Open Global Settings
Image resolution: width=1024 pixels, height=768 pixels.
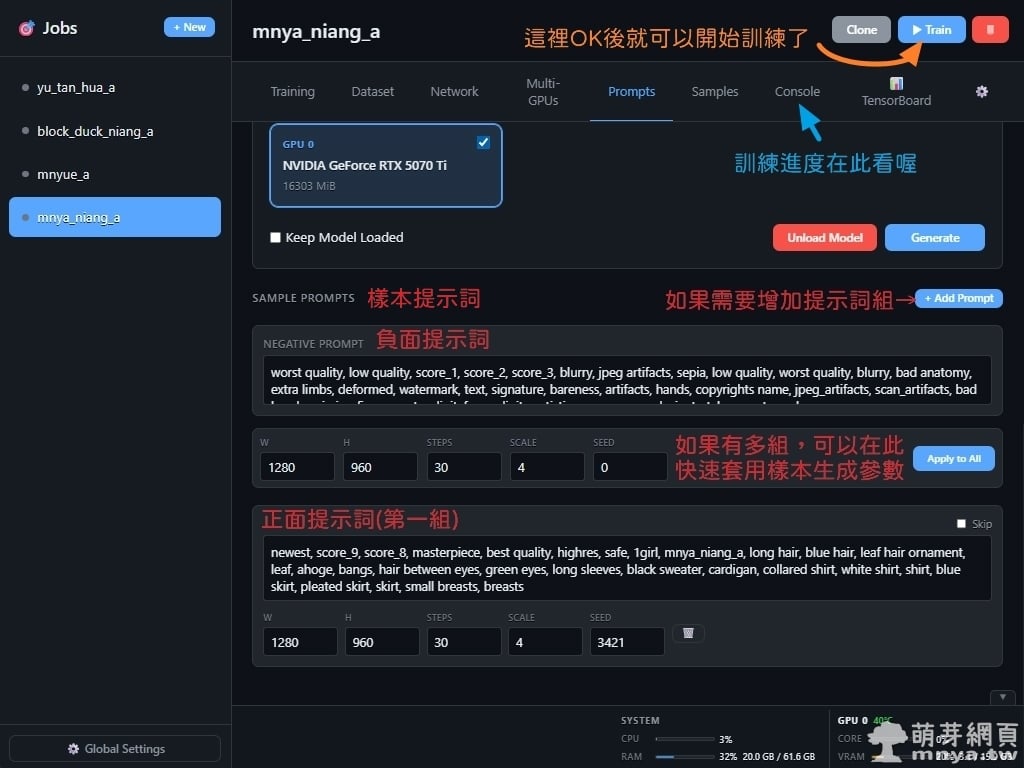tap(115, 749)
